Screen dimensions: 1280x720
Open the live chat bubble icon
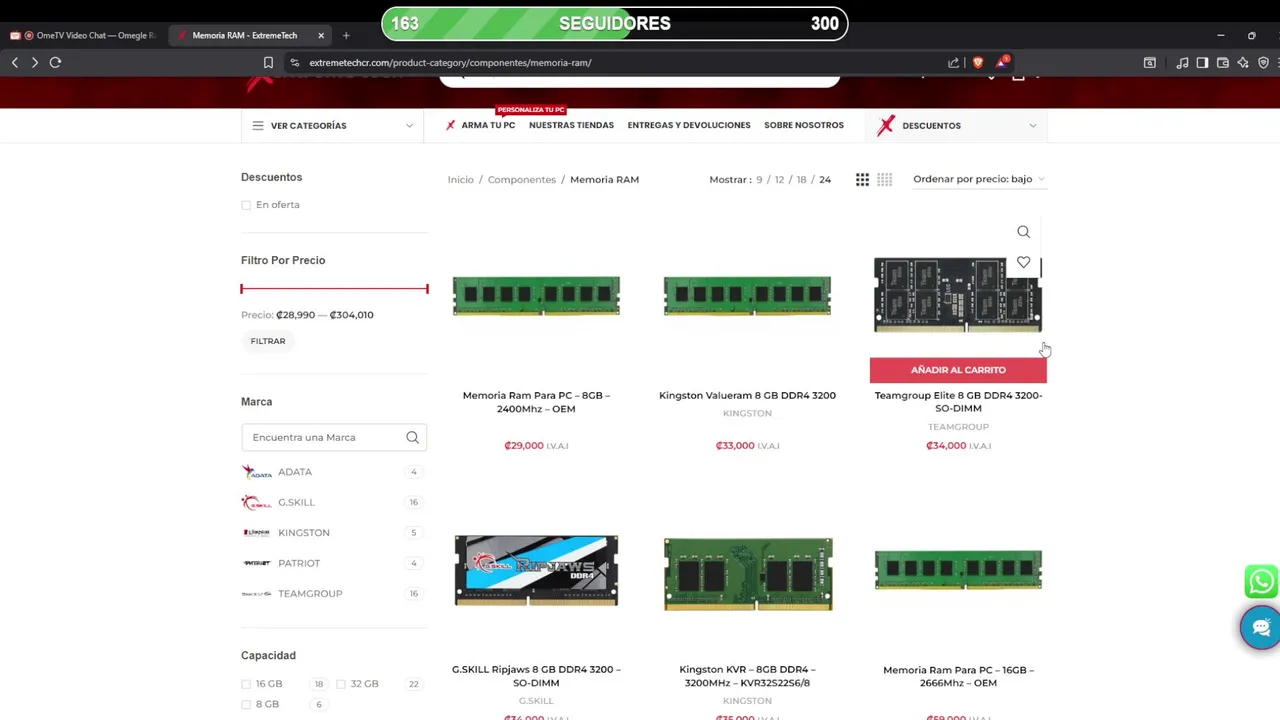pyautogui.click(x=1260, y=628)
